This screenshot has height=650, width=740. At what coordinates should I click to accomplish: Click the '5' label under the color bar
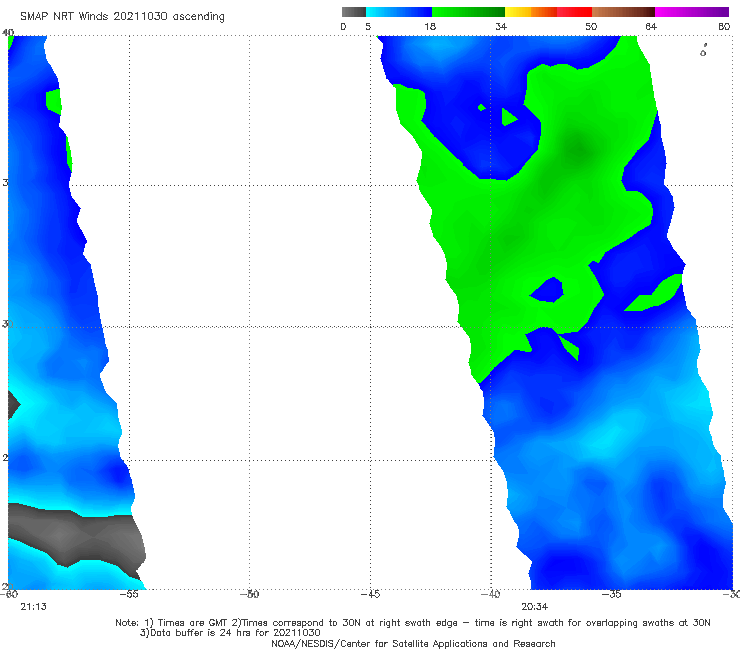tap(368, 26)
